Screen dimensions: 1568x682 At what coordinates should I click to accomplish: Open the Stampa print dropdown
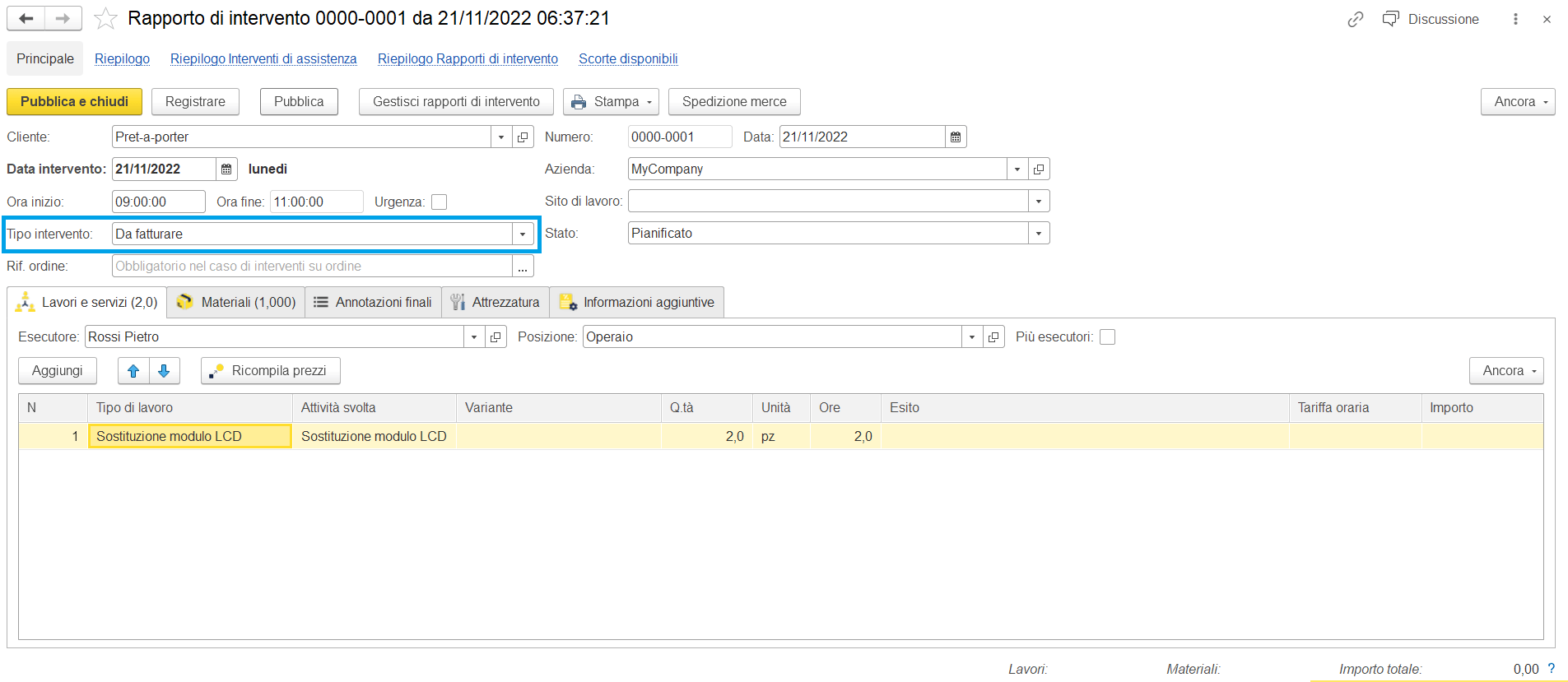point(611,101)
